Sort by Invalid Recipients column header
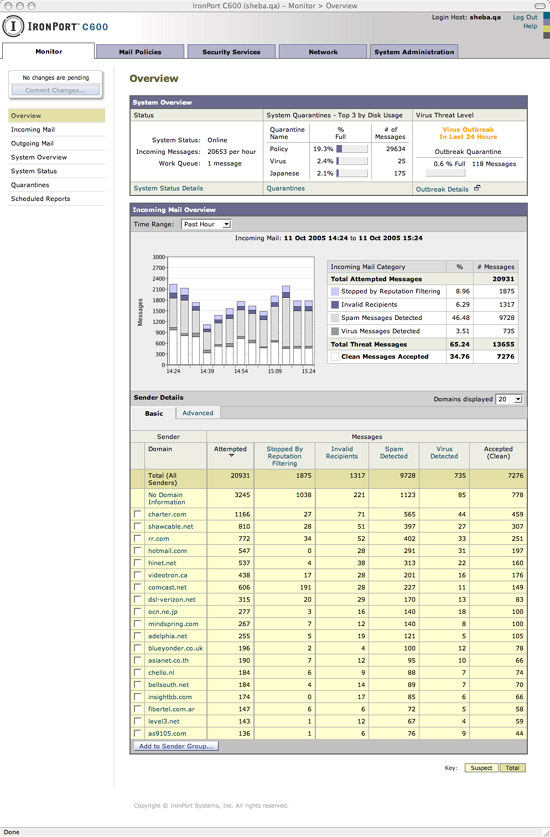Viewport: 550px width, 837px height. pyautogui.click(x=342, y=453)
